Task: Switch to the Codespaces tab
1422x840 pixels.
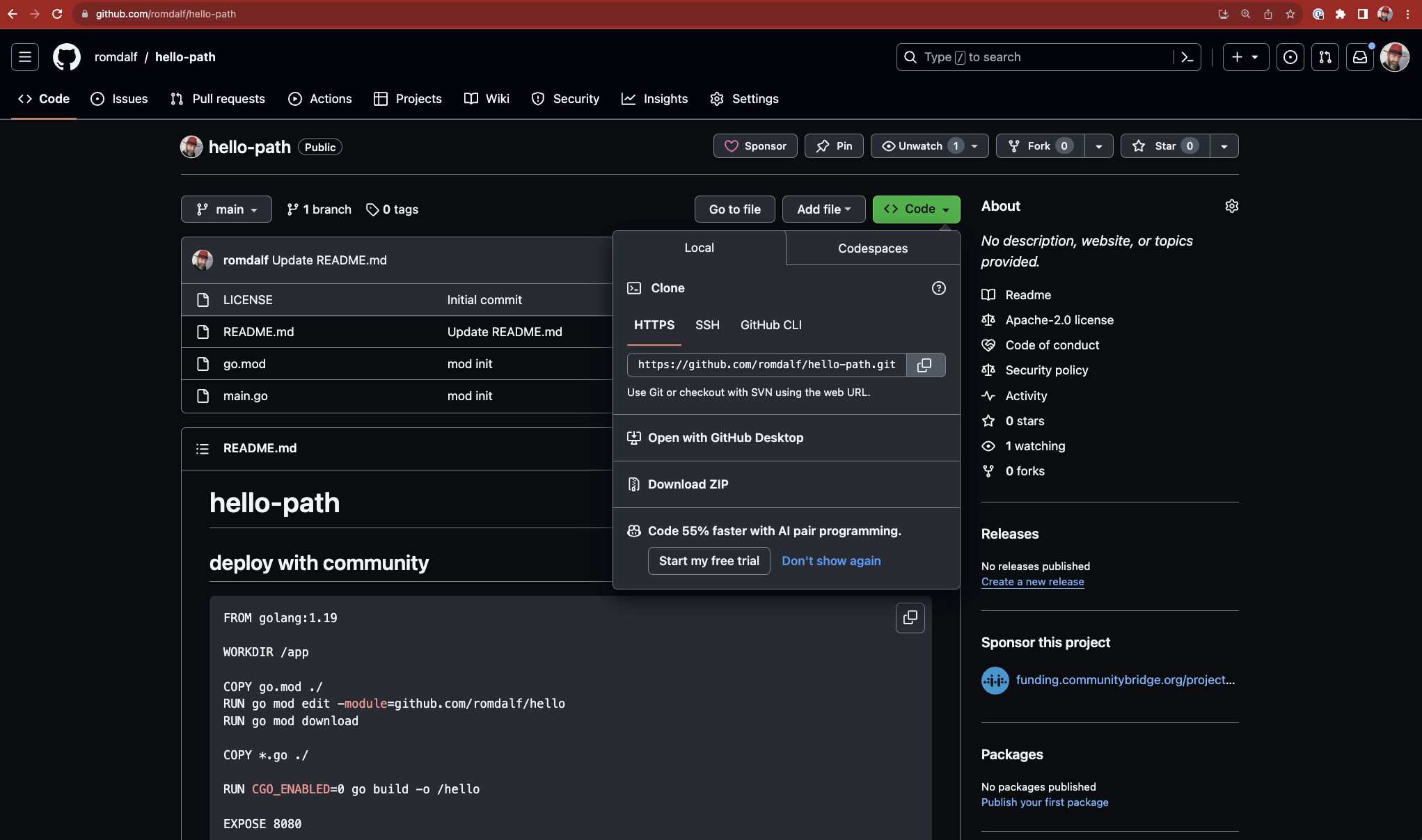Action: coord(872,248)
